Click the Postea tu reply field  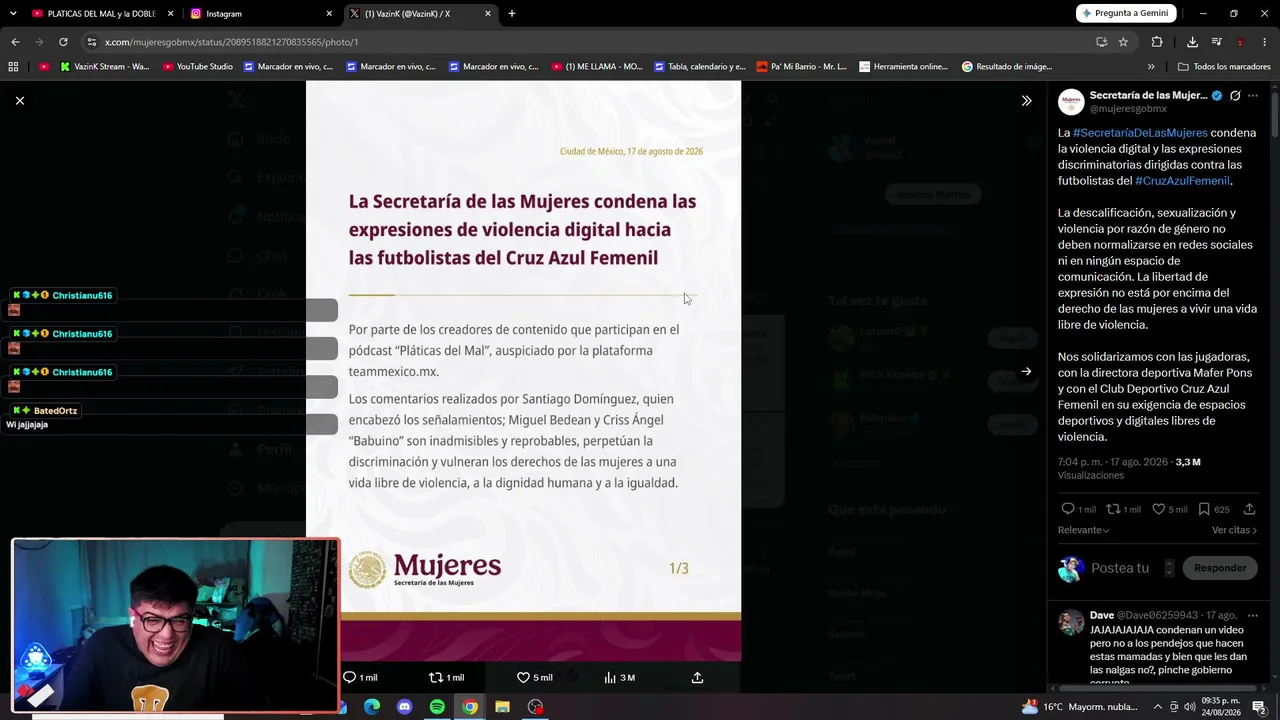click(x=1120, y=568)
